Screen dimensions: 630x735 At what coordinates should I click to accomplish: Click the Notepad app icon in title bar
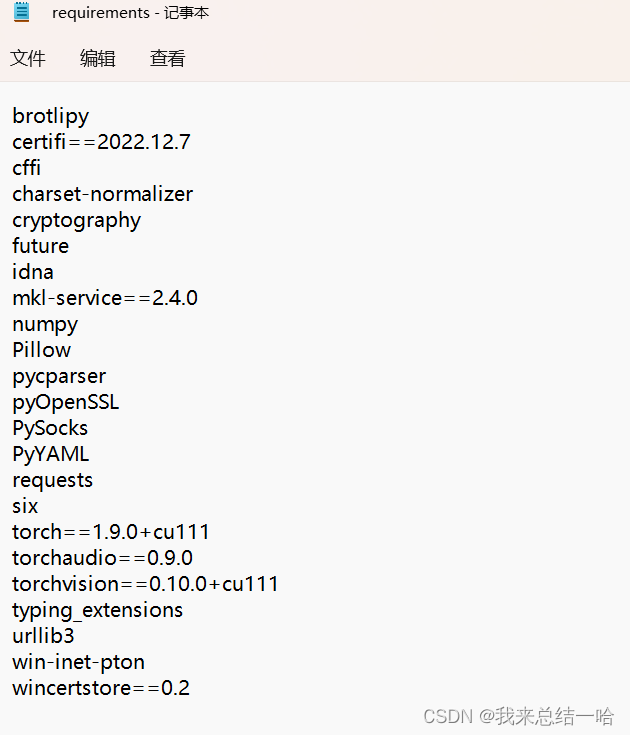point(22,12)
